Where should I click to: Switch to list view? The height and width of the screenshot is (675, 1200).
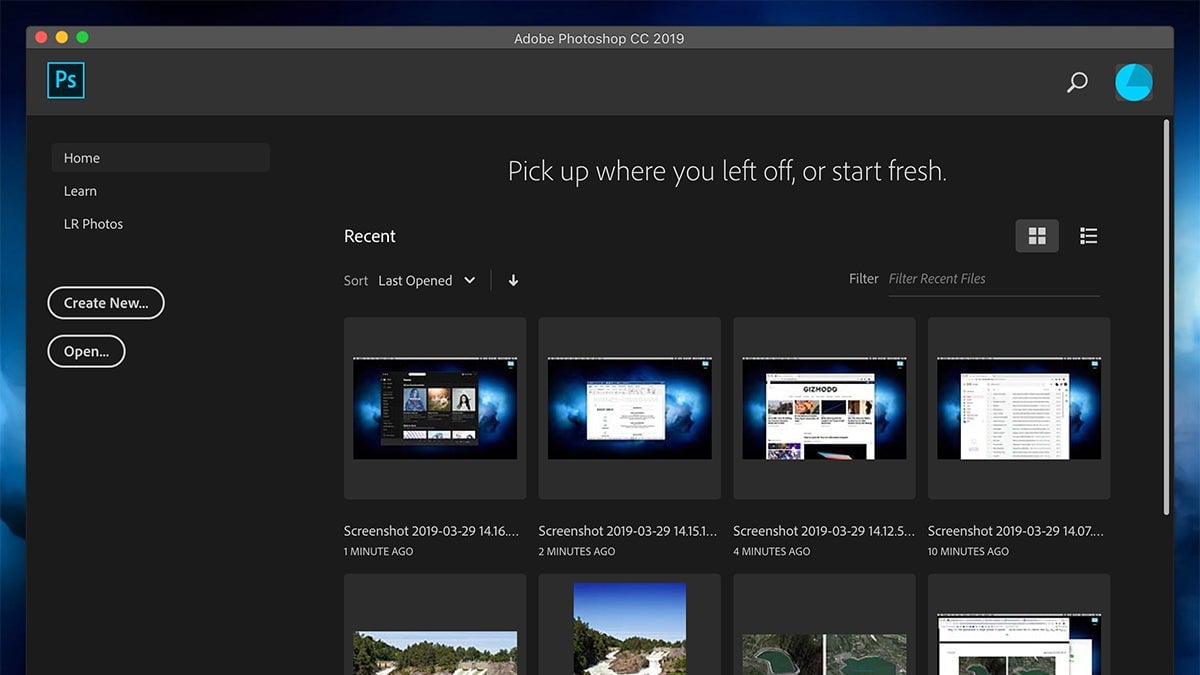(1088, 235)
